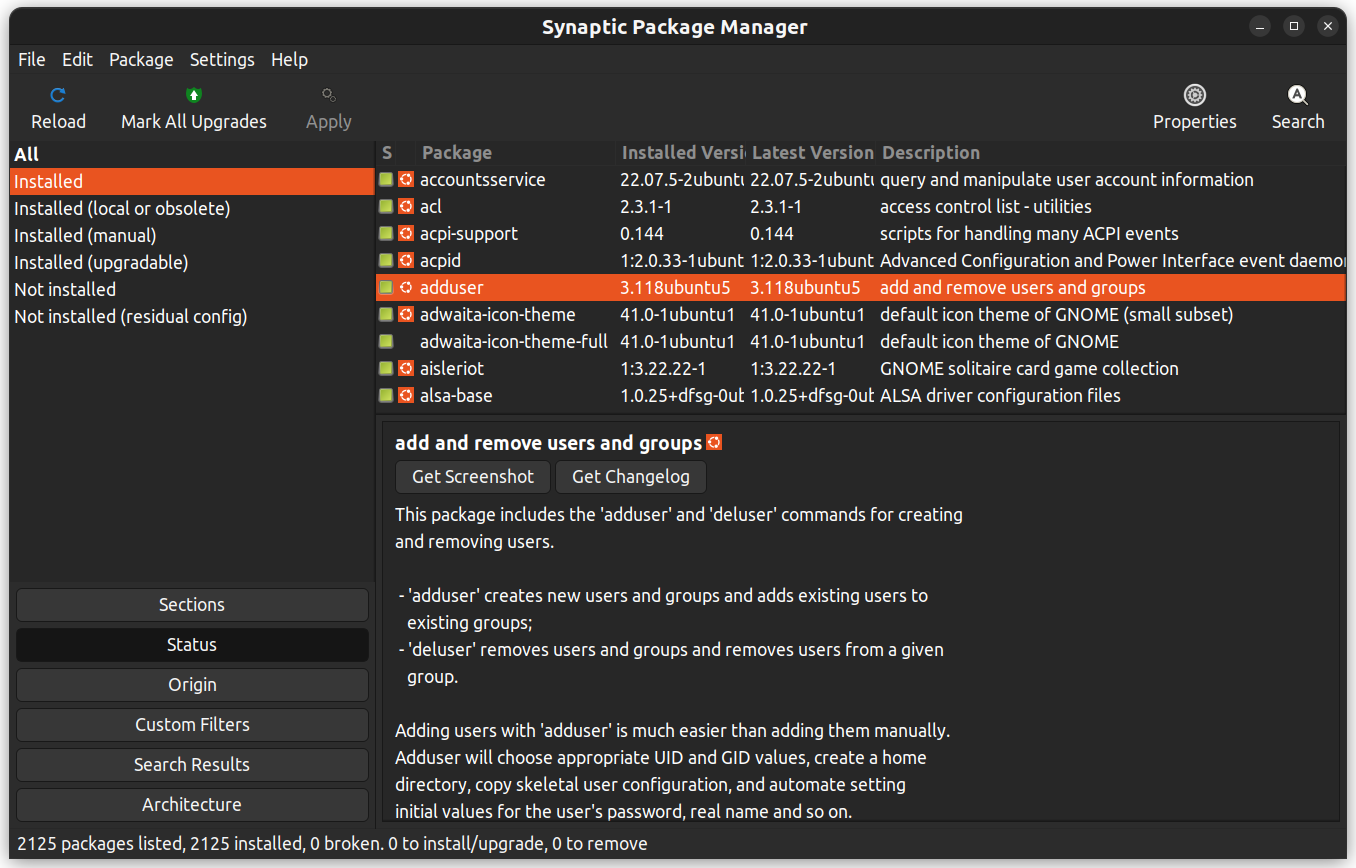
Task: Open package Properties from toolbar
Action: 1194,96
